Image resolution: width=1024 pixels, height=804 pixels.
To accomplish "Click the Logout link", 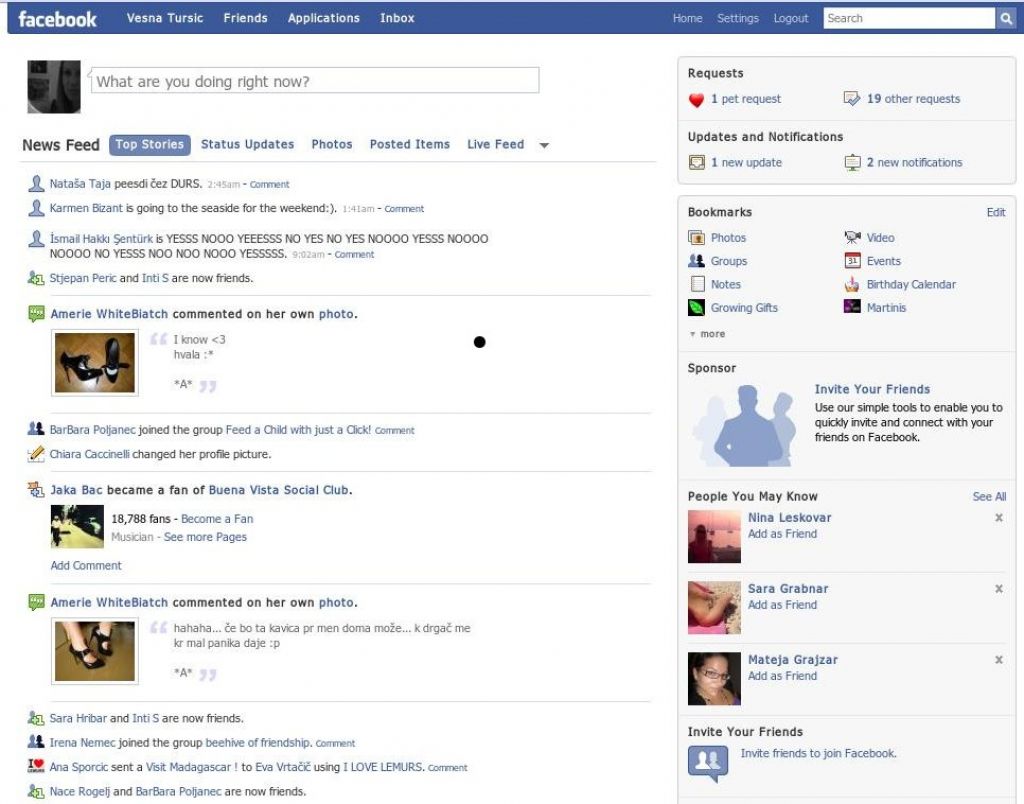I will tap(791, 18).
